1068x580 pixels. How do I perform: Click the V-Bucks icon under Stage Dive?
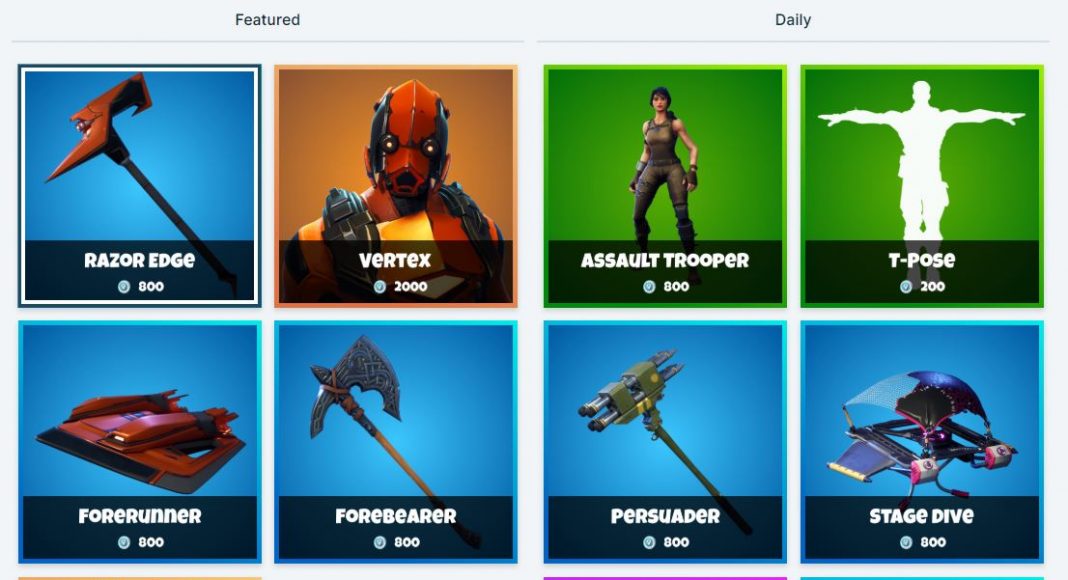tap(906, 543)
